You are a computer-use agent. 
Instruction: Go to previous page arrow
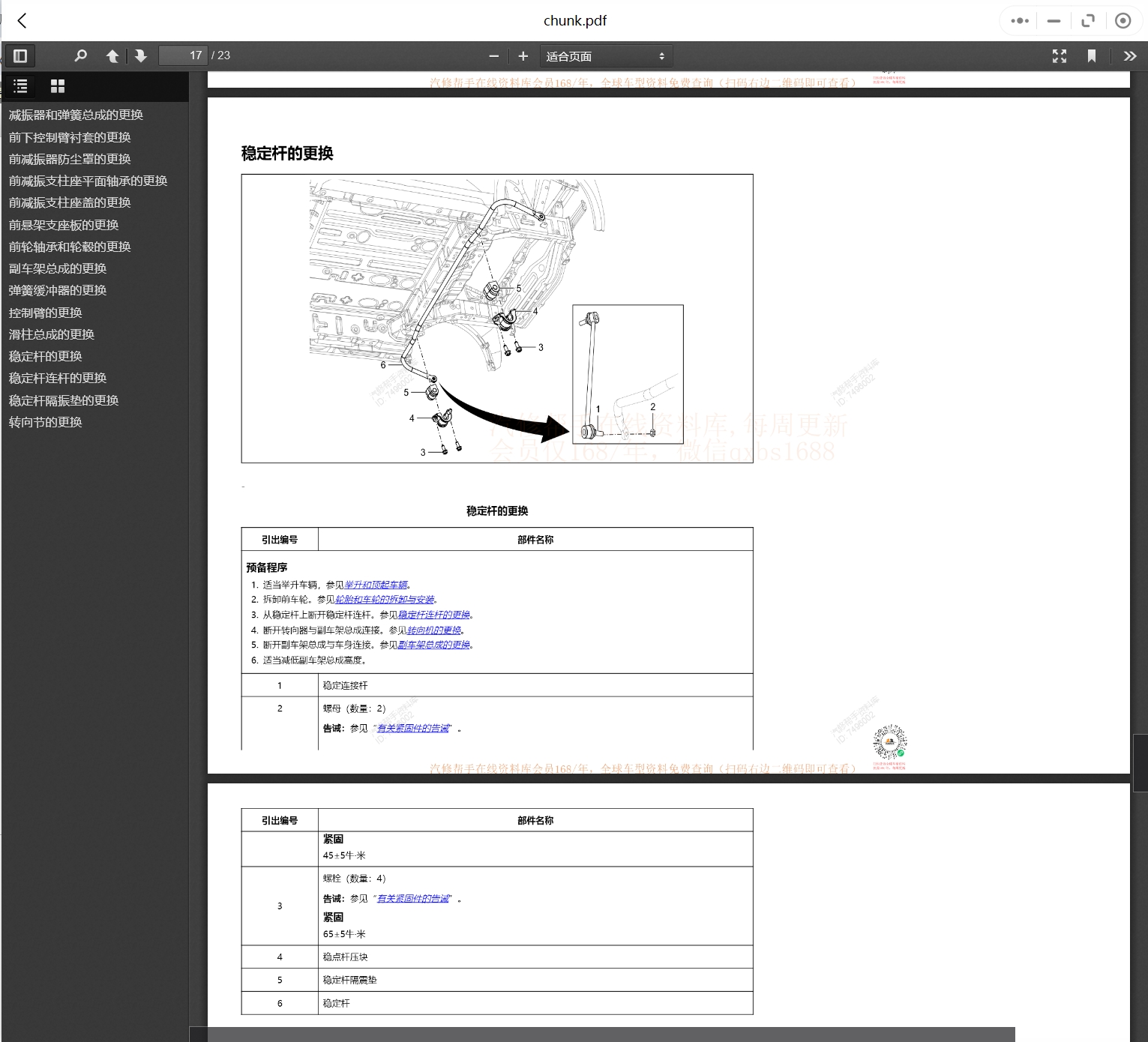pyautogui.click(x=112, y=55)
